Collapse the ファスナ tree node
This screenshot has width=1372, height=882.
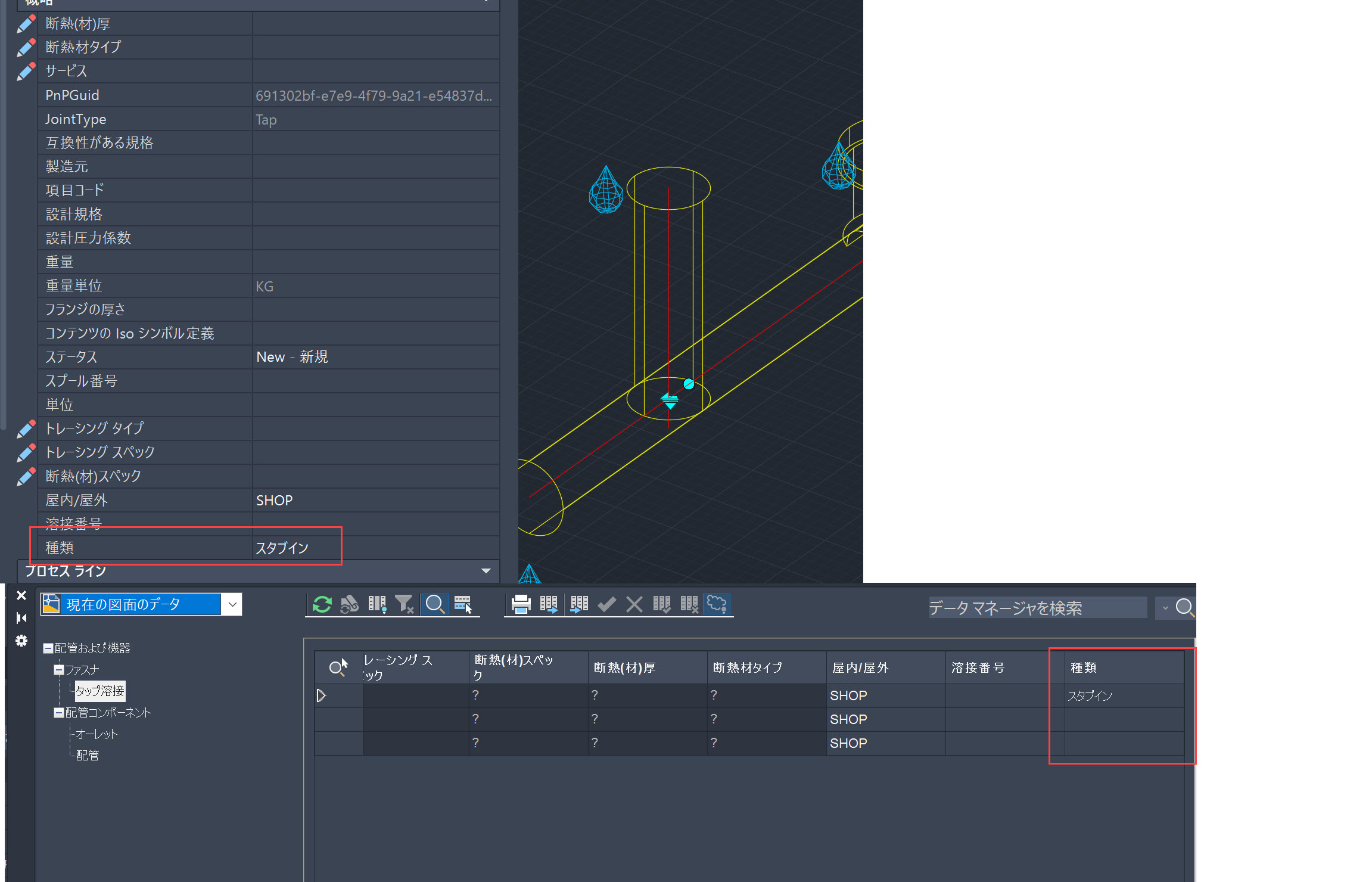58,670
